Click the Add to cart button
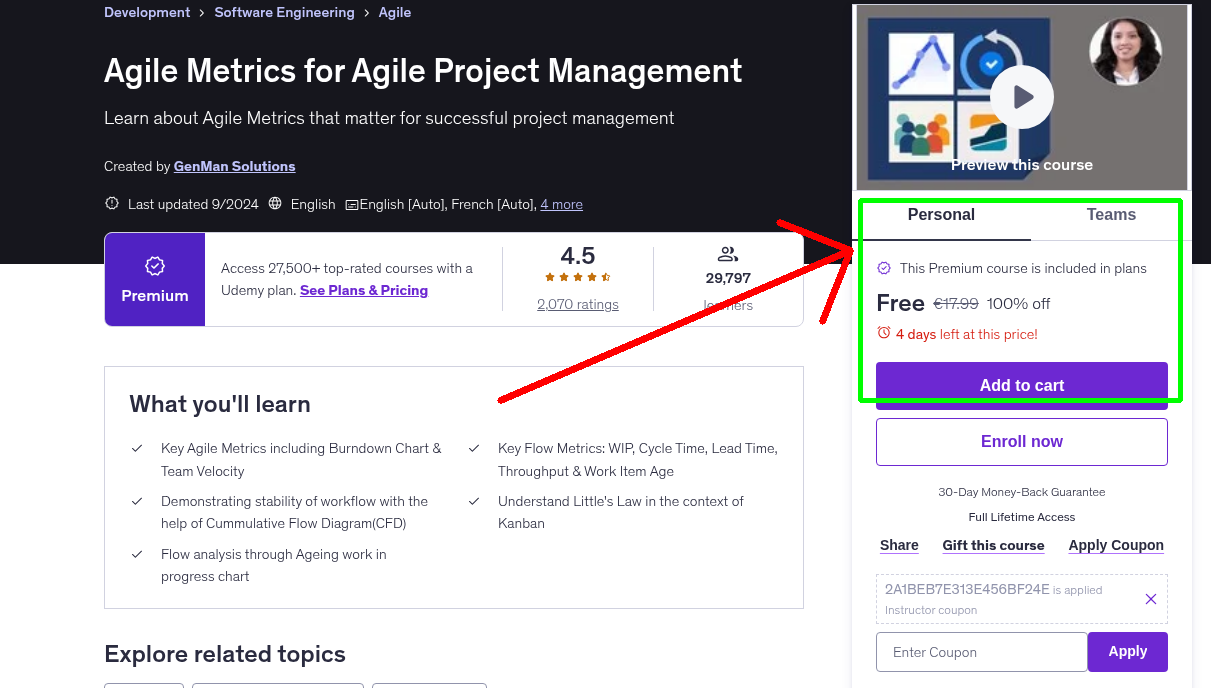The width and height of the screenshot is (1211, 688). (1021, 384)
